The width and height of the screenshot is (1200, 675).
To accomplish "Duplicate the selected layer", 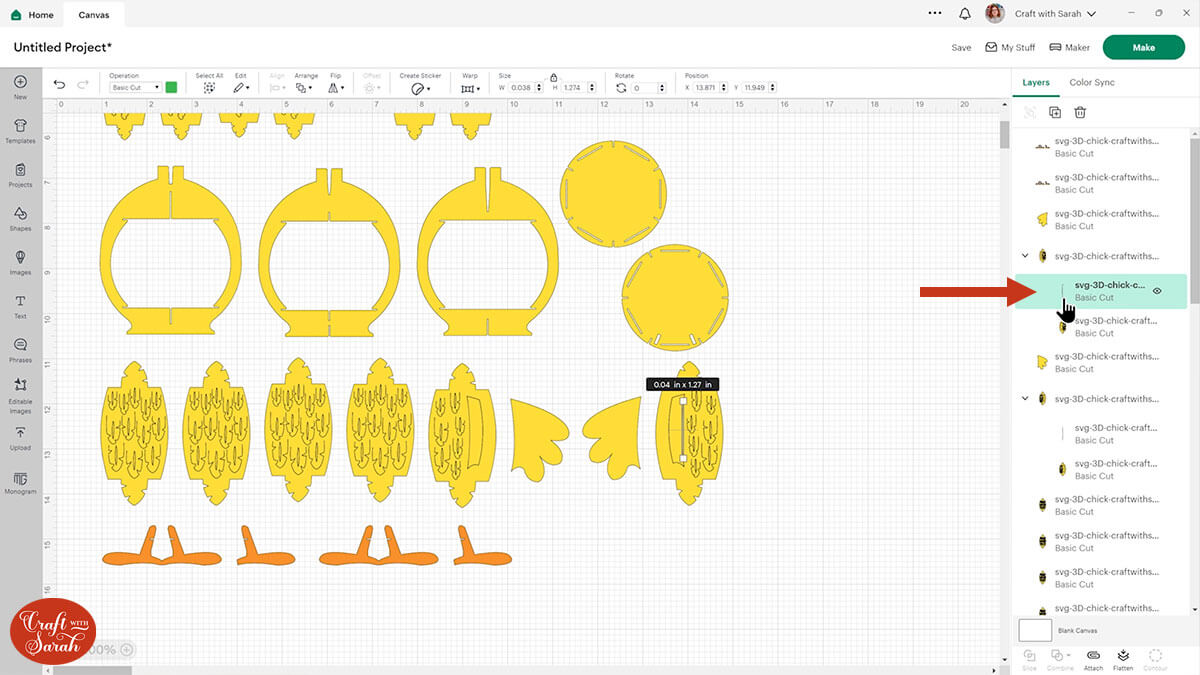I will [x=1055, y=113].
